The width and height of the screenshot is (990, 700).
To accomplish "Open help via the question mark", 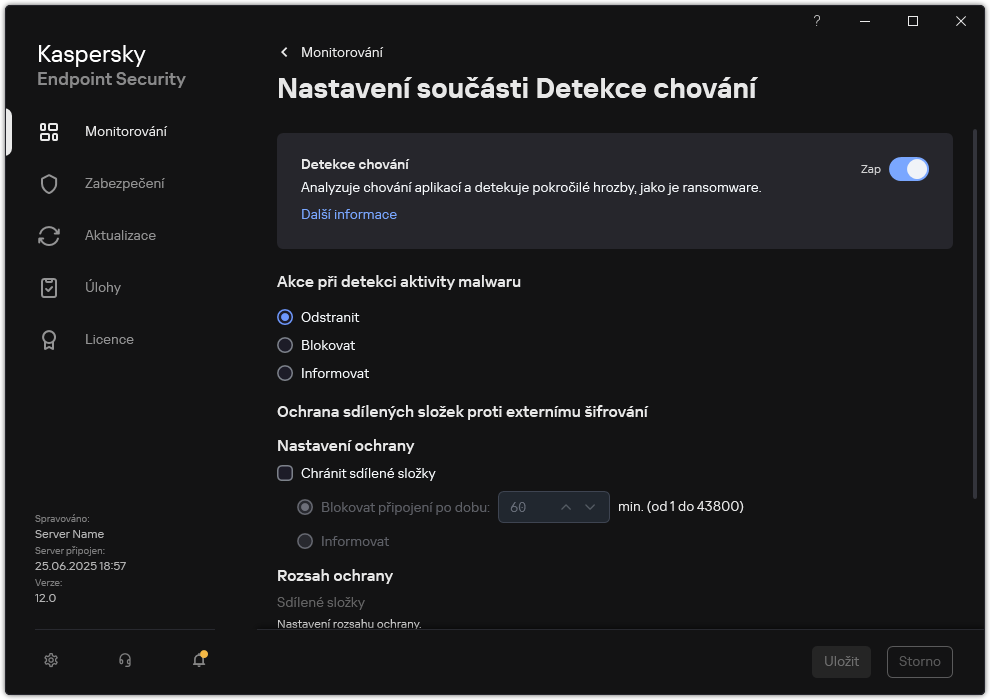I will tap(816, 21).
